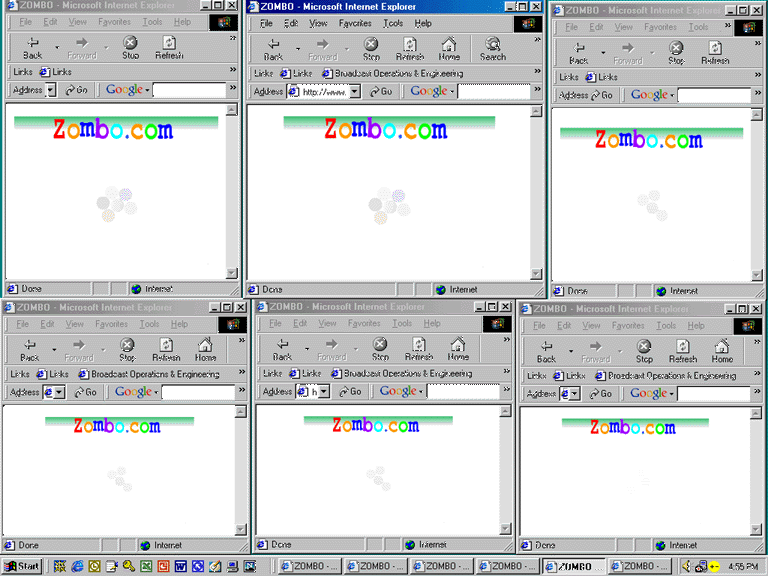The height and width of the screenshot is (576, 768).
Task: Click the Google search box in bottom-middle window
Action: tap(463, 391)
